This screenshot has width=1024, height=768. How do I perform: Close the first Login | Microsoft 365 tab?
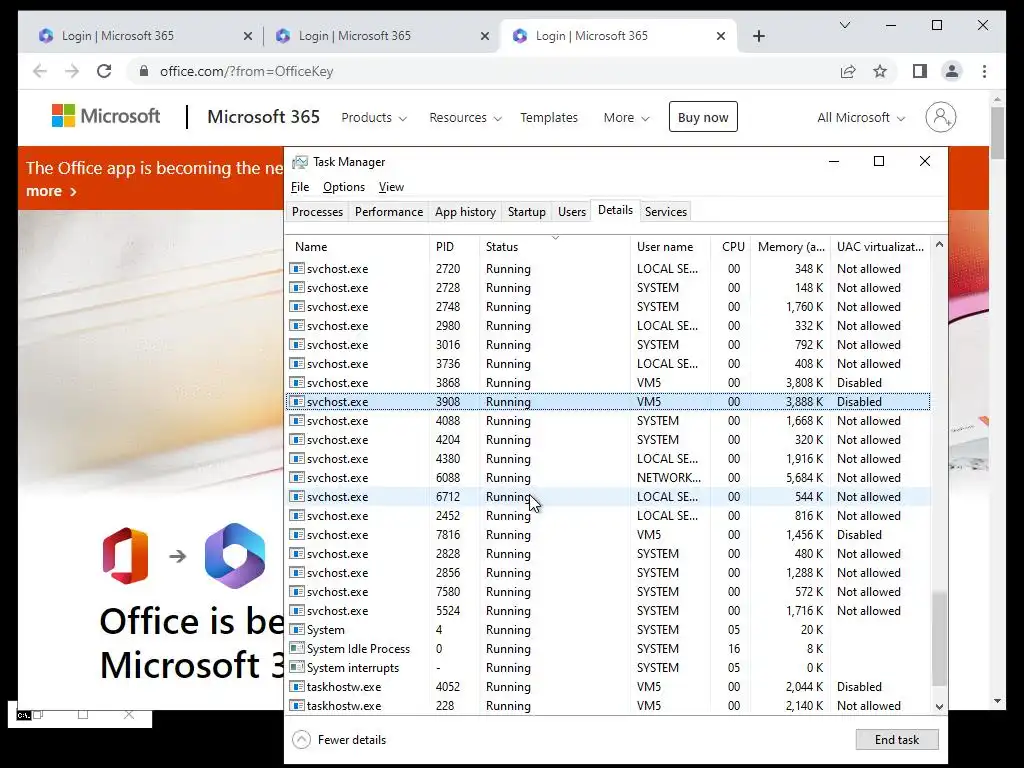point(248,36)
